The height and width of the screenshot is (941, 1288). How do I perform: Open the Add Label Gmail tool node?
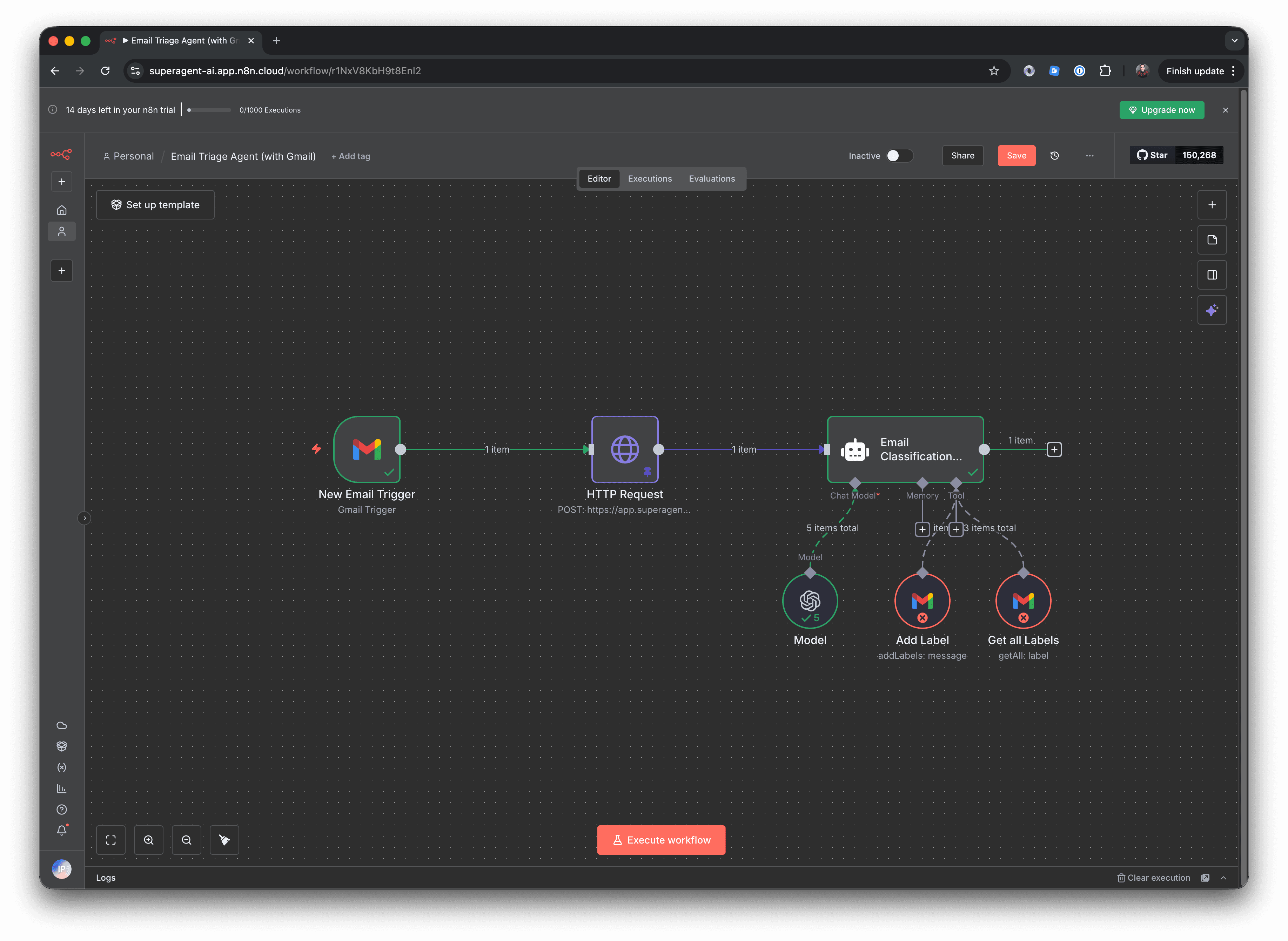[x=922, y=600]
